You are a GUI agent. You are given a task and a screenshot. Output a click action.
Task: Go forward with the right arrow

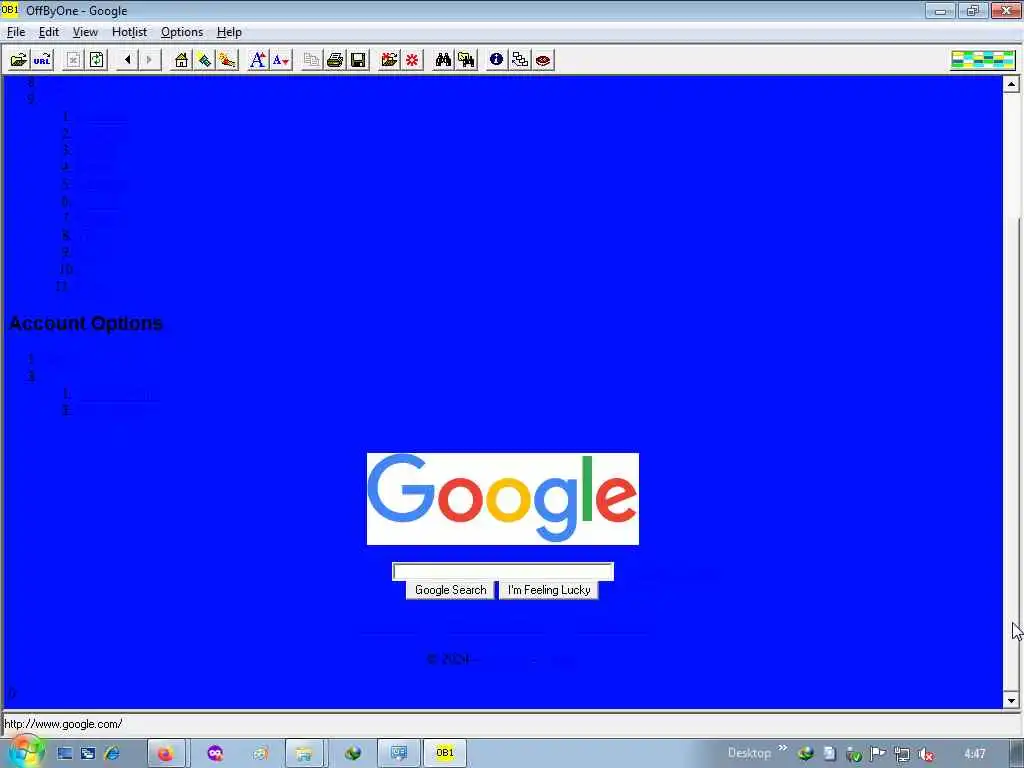tap(150, 60)
